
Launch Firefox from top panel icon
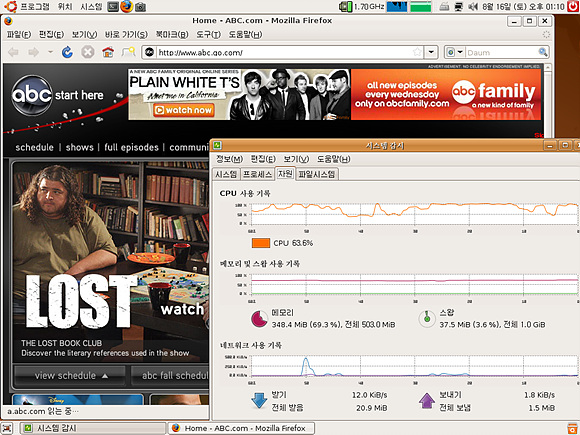(x=127, y=6)
